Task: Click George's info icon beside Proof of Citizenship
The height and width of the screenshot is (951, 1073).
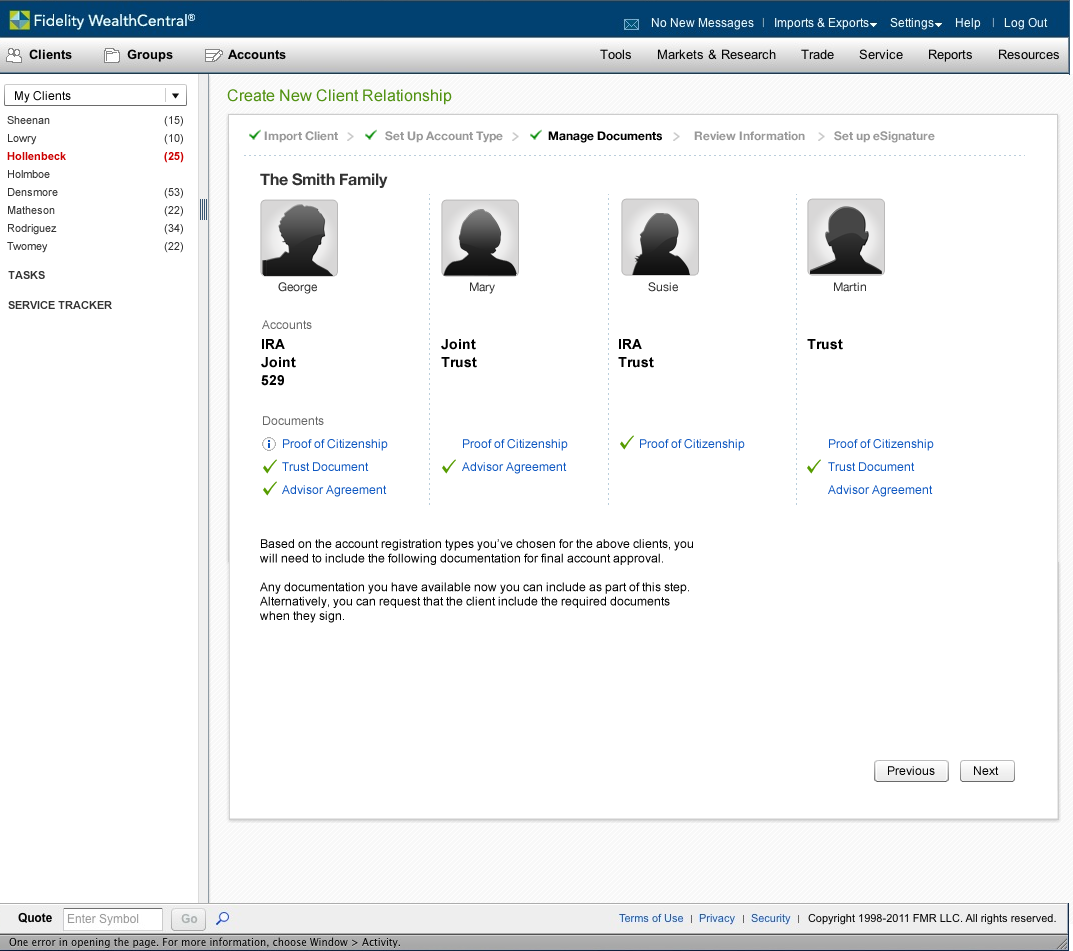Action: tap(268, 444)
